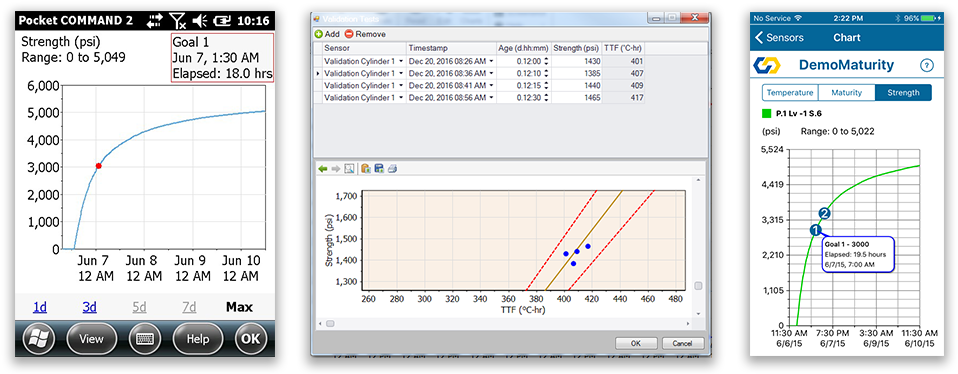958x374 pixels.
Task: Click the Timestamp column header
Action: 451,48
